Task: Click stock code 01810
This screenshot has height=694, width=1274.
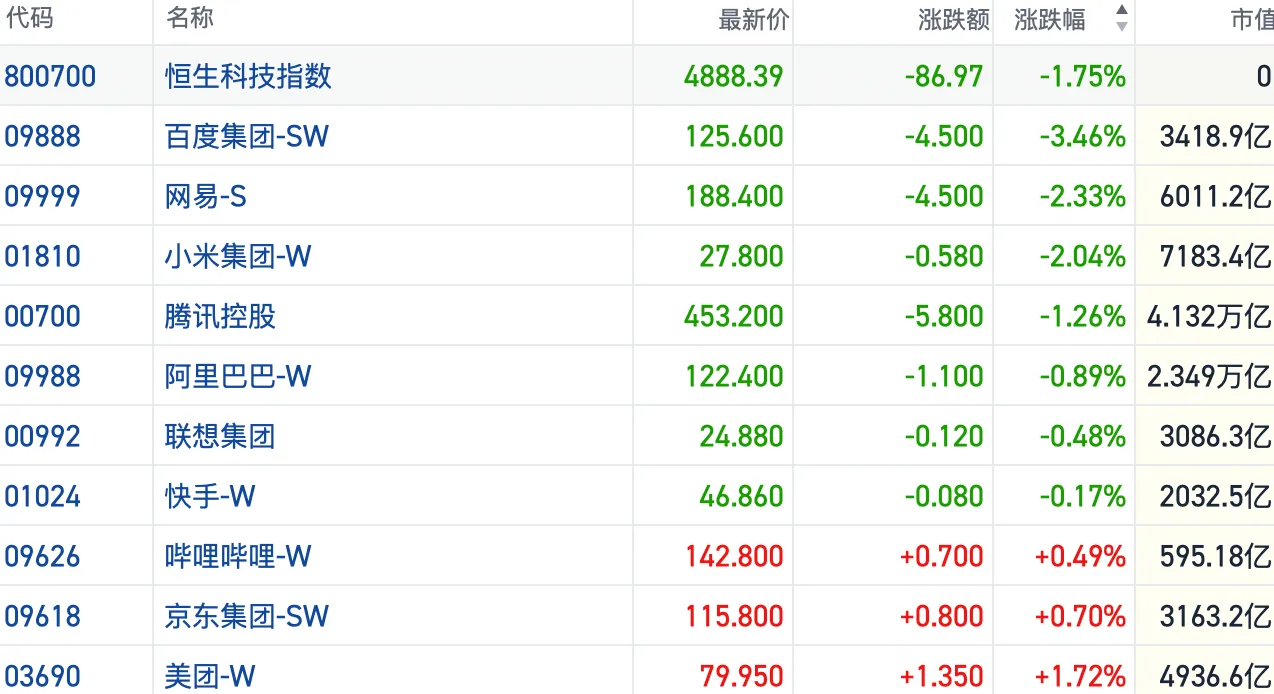Action: pyautogui.click(x=43, y=256)
